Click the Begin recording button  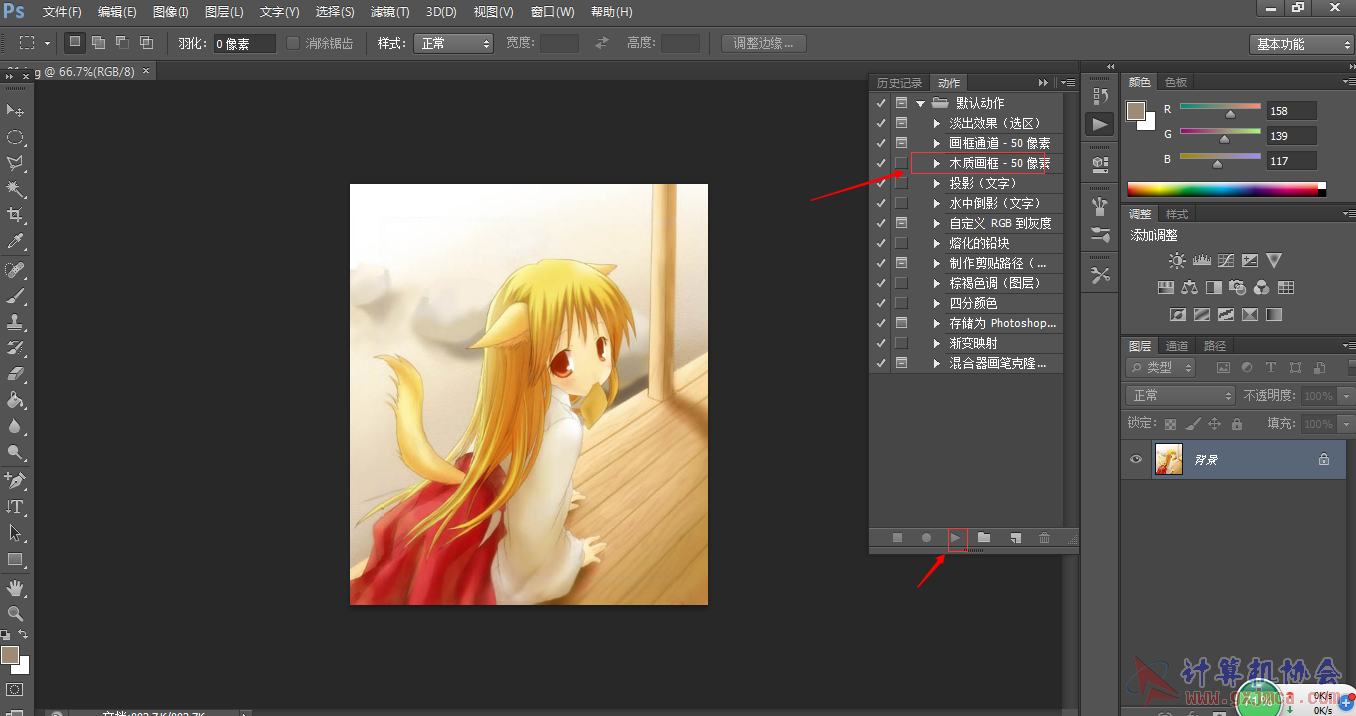pos(926,538)
